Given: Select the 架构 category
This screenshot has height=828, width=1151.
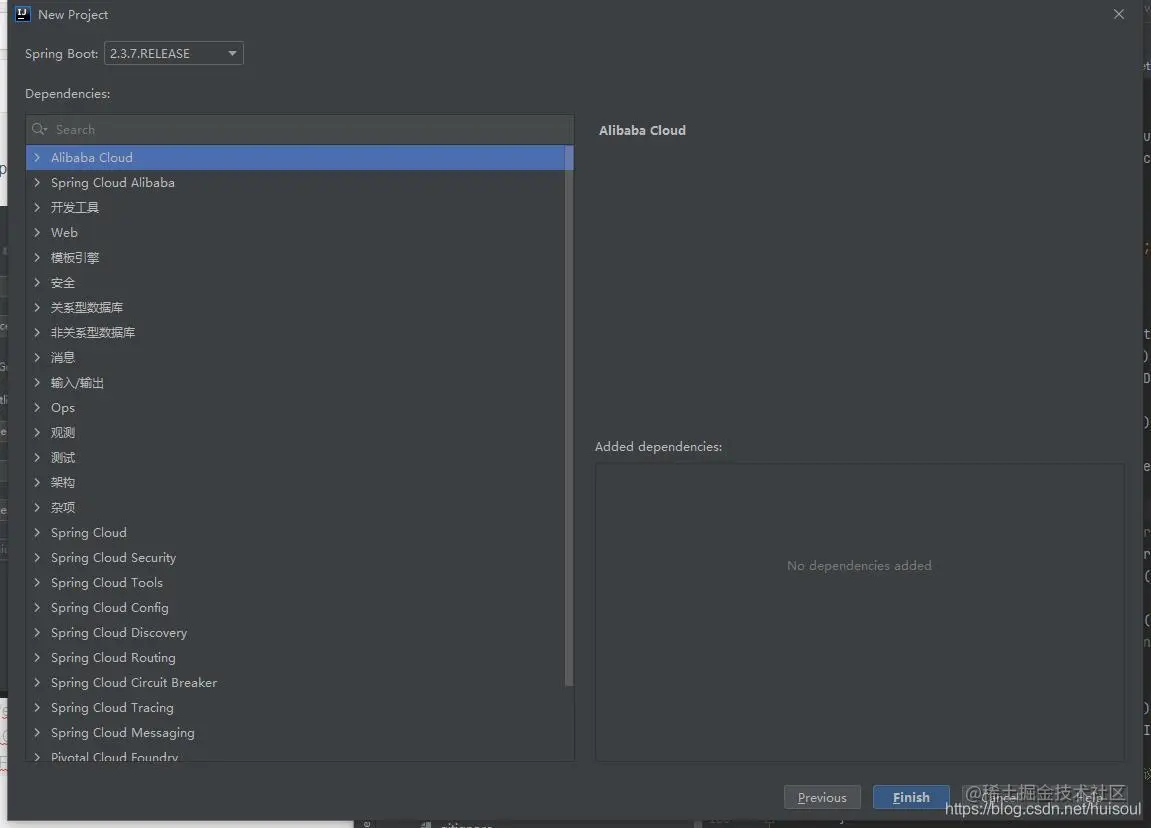Looking at the screenshot, I should (x=295, y=482).
